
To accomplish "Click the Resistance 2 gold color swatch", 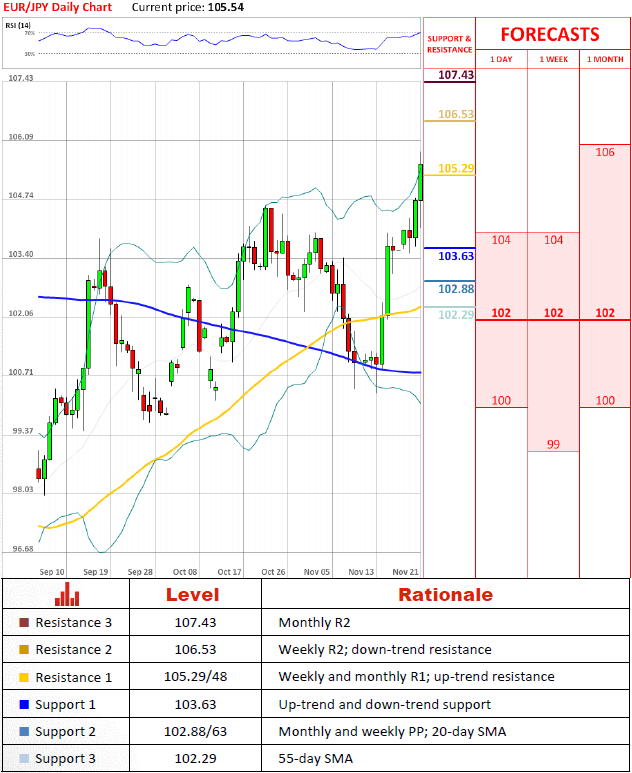I will [x=24, y=650].
